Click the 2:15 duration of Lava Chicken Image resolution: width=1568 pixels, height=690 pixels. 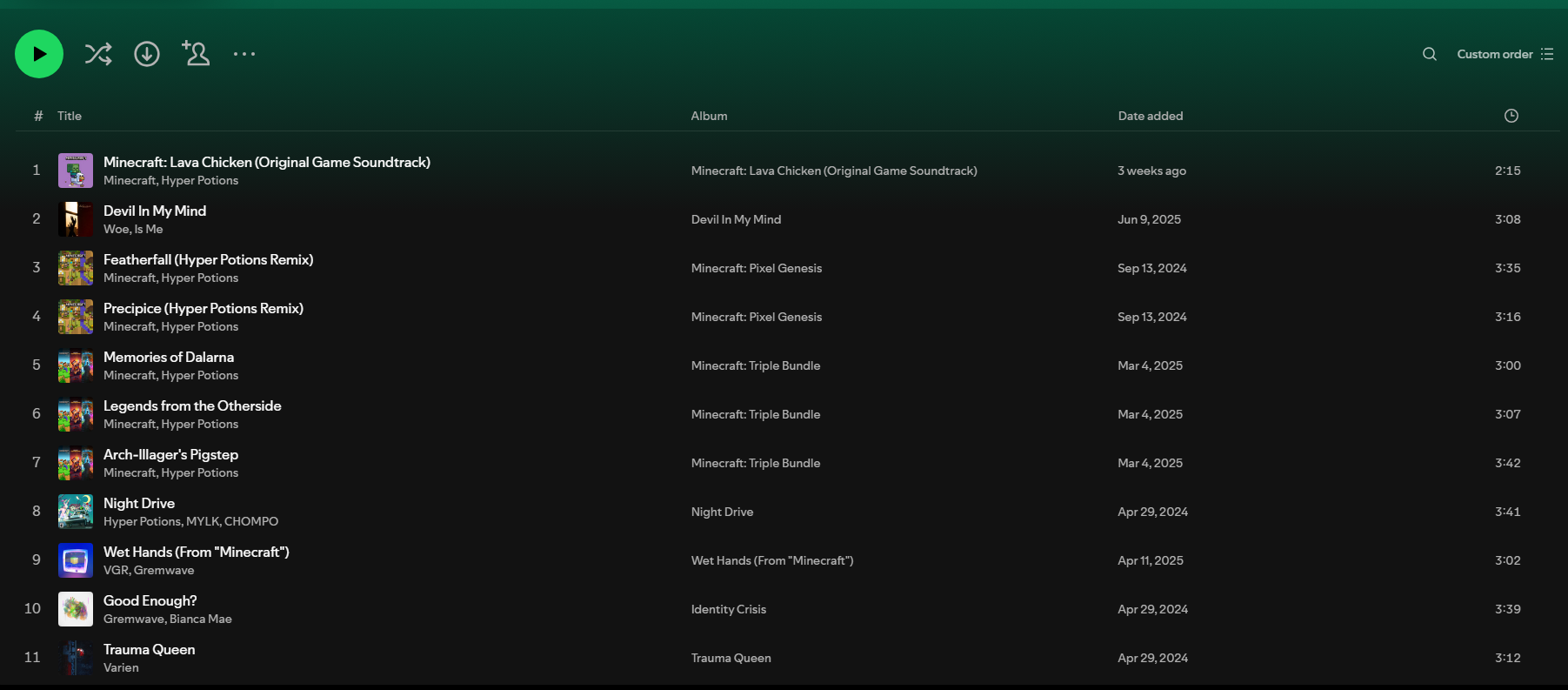1508,171
